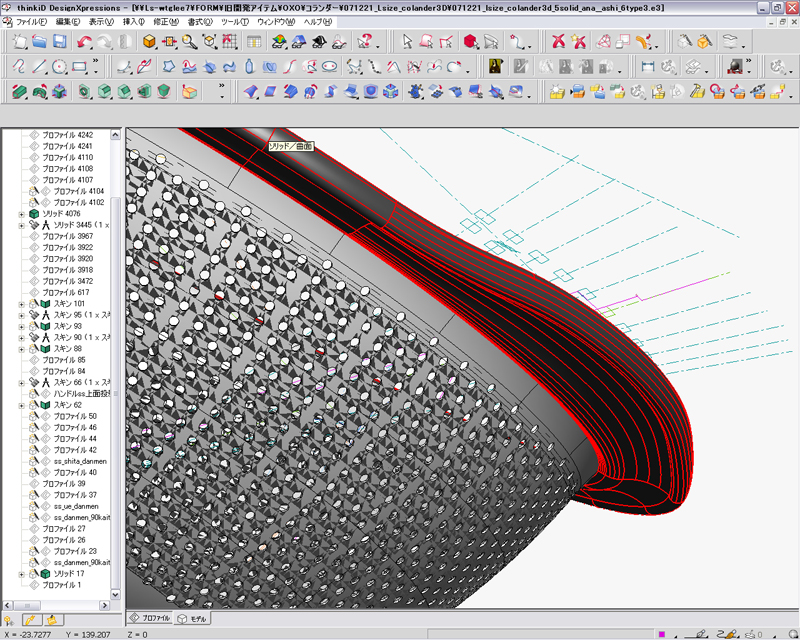Select the magnifier zoom tool
Image resolution: width=800 pixels, height=640 pixels.
(189, 42)
